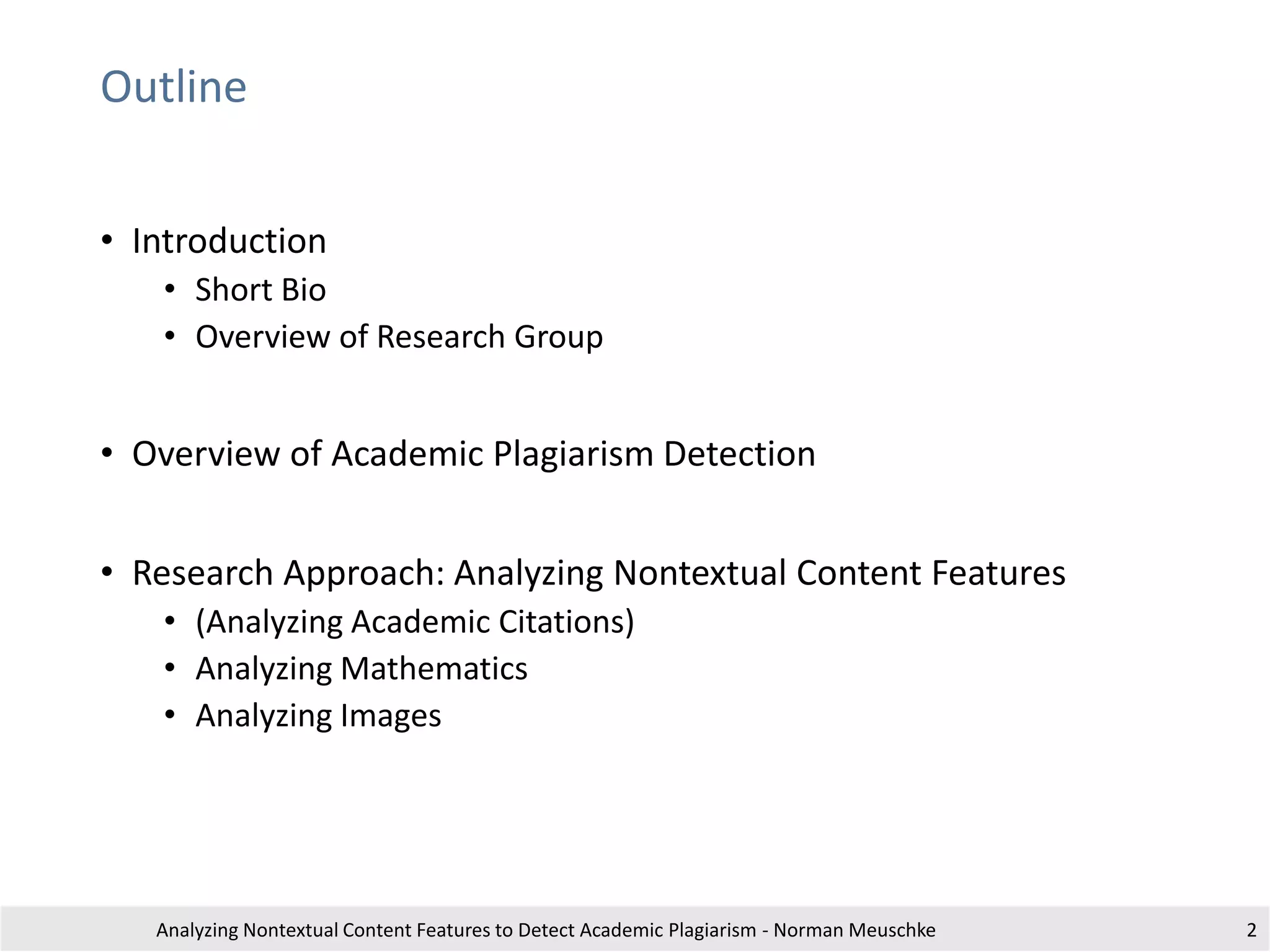Click bullet before Analyzing Mathematics

(170, 668)
